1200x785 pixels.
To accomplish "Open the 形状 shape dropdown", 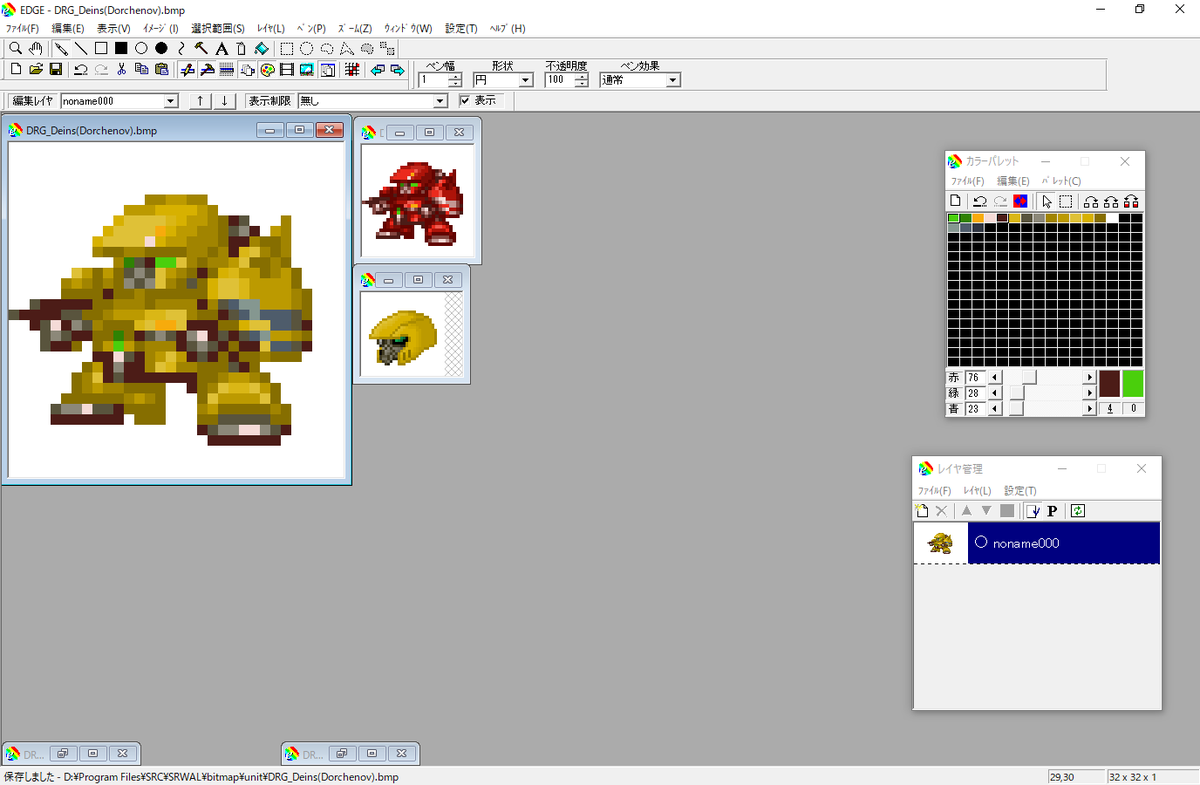I will click(x=526, y=80).
